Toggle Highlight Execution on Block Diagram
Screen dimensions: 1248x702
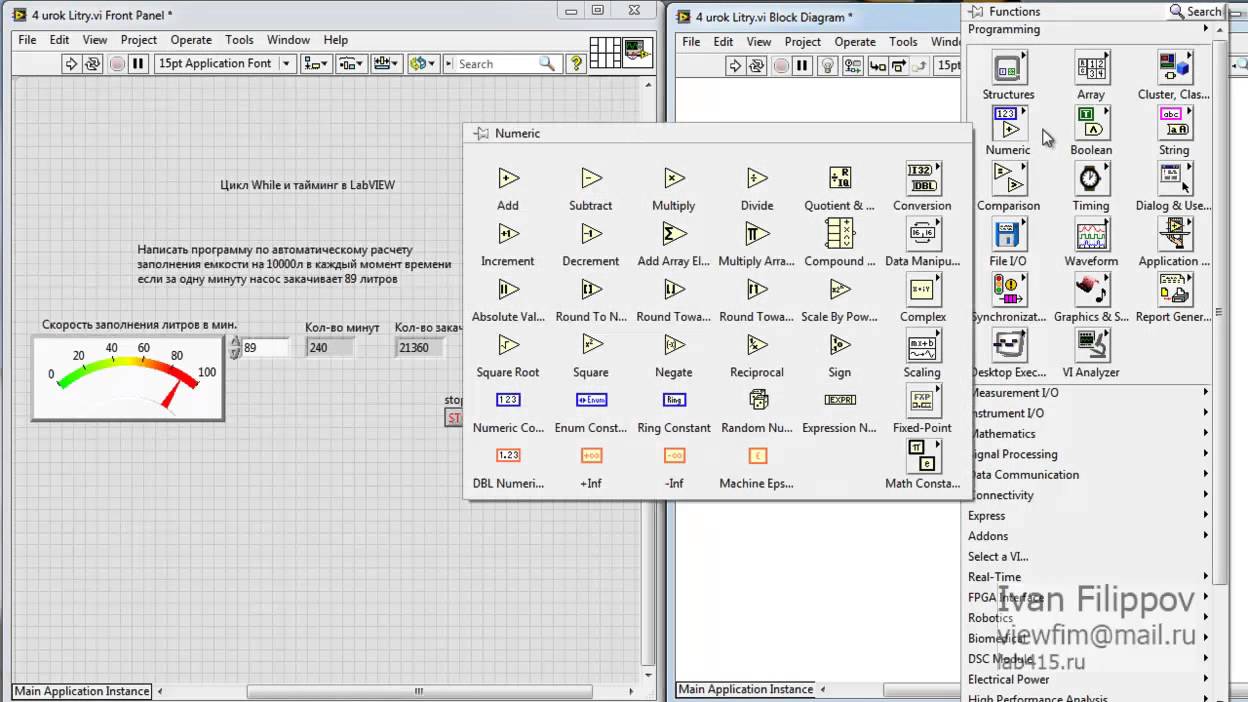[828, 66]
